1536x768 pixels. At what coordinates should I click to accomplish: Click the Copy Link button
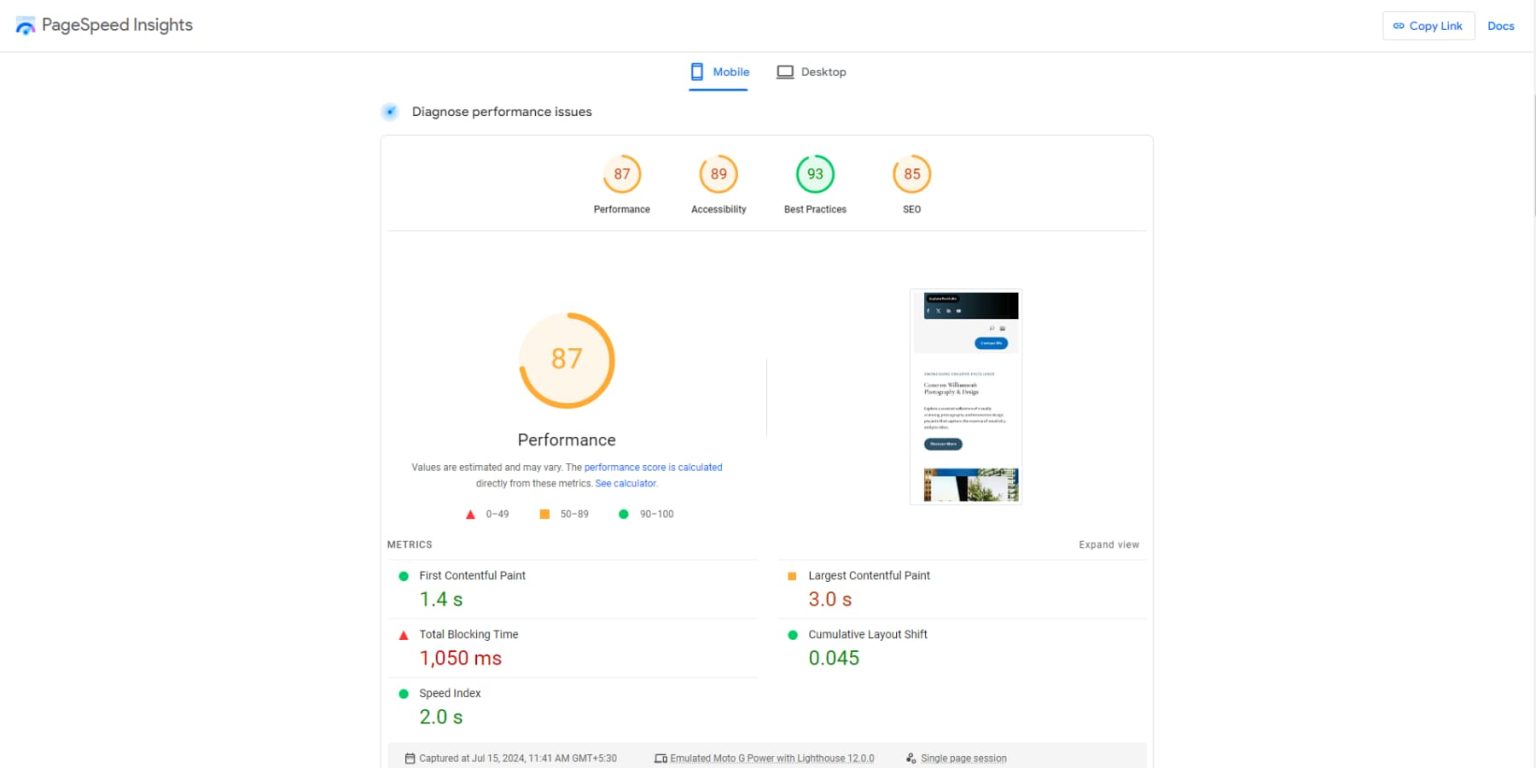1427,26
